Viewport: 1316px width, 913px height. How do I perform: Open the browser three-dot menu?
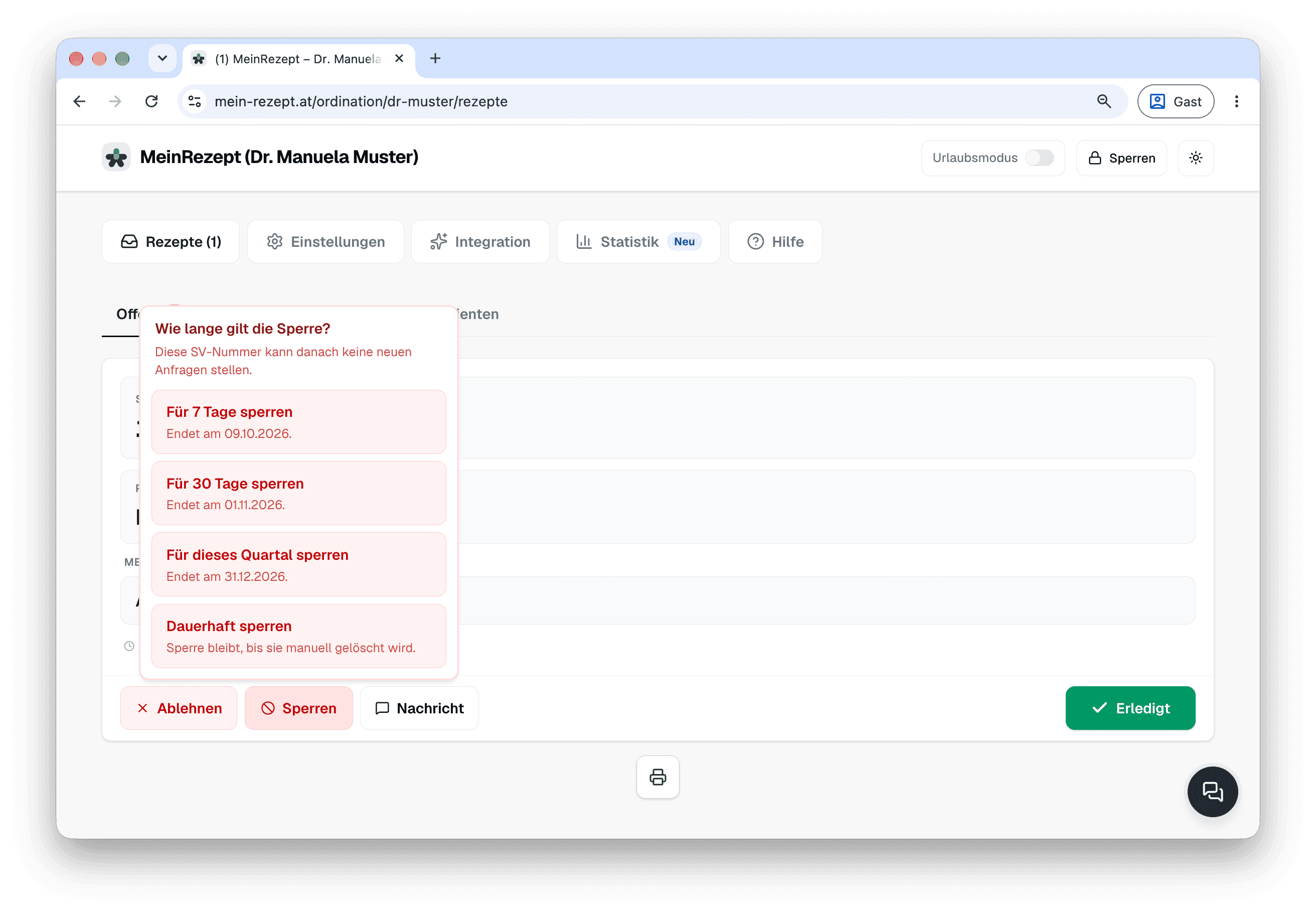pyautogui.click(x=1236, y=101)
